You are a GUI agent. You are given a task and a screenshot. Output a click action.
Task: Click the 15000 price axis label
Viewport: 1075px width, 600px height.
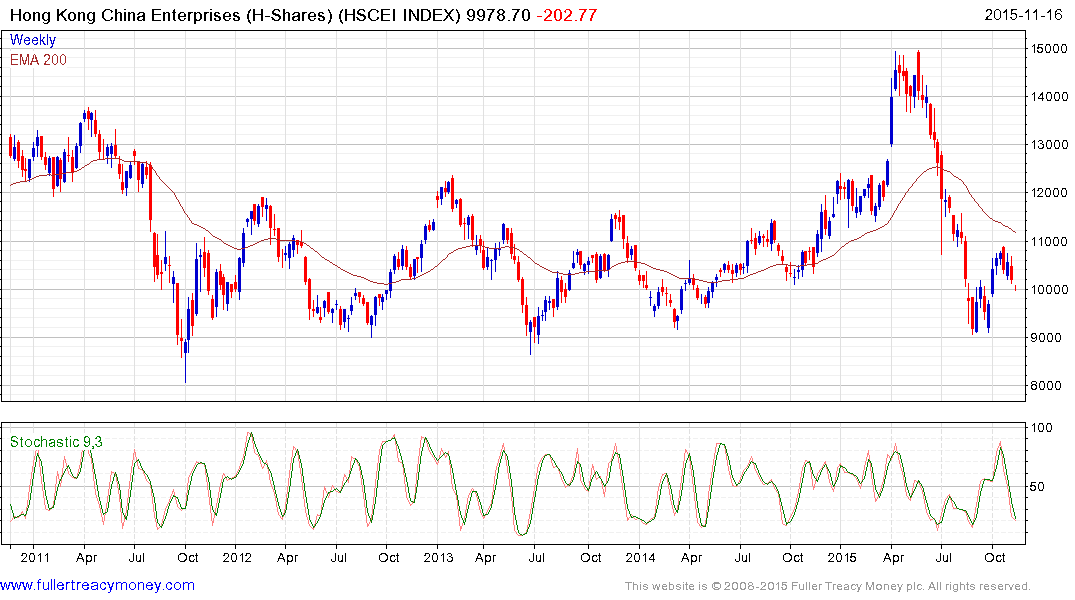[x=1049, y=49]
